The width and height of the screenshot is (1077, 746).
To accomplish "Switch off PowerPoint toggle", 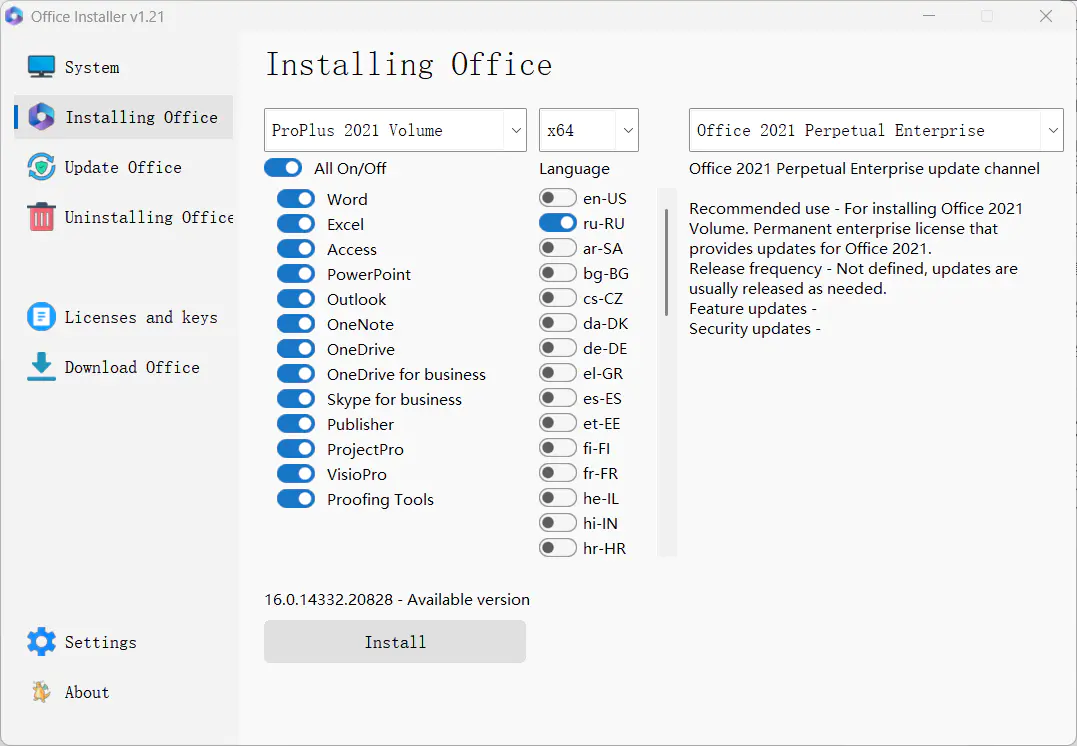I will [x=296, y=273].
